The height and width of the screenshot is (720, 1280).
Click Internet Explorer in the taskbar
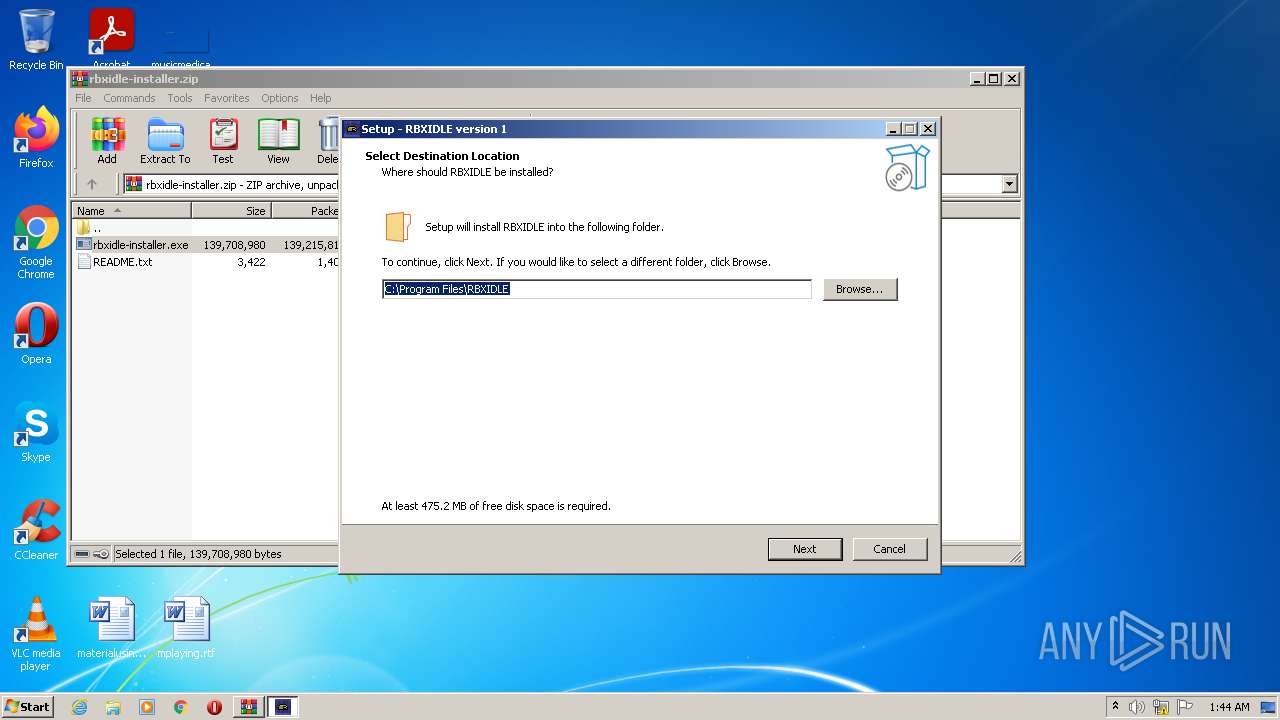(x=79, y=707)
